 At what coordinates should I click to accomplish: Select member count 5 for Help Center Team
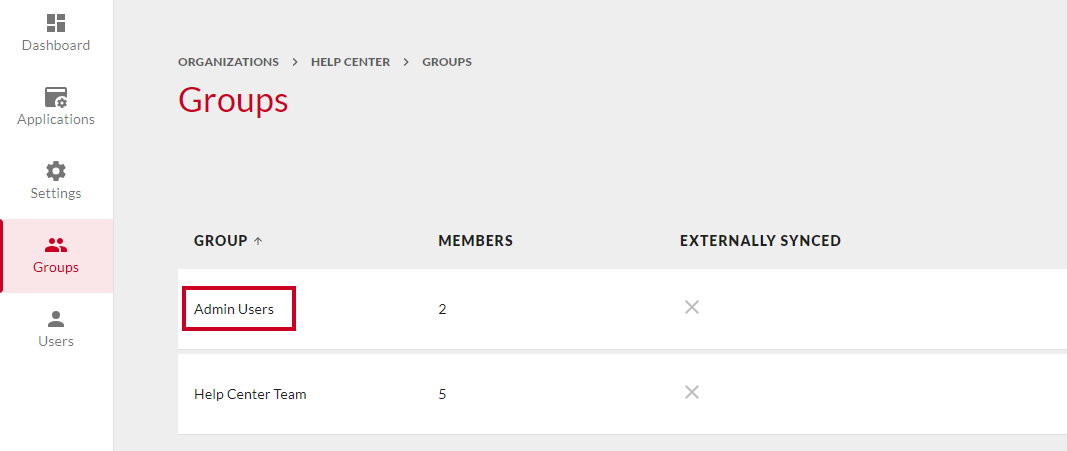point(442,395)
